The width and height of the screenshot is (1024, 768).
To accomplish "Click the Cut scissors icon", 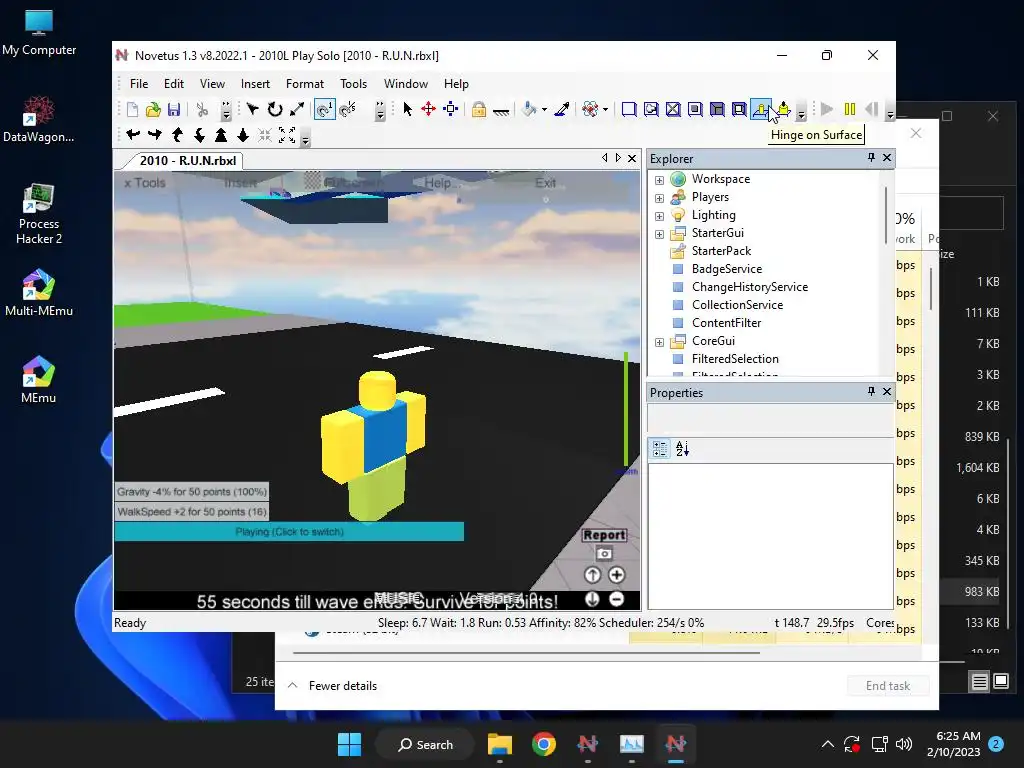I will (202, 110).
